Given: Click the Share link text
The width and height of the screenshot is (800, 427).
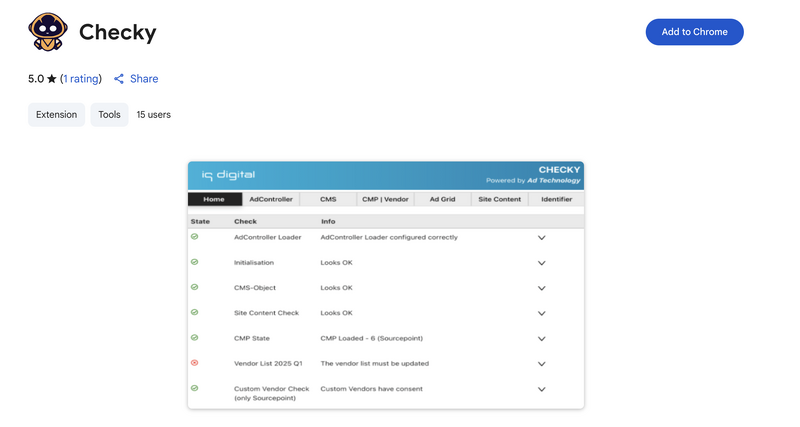Looking at the screenshot, I should pos(144,79).
